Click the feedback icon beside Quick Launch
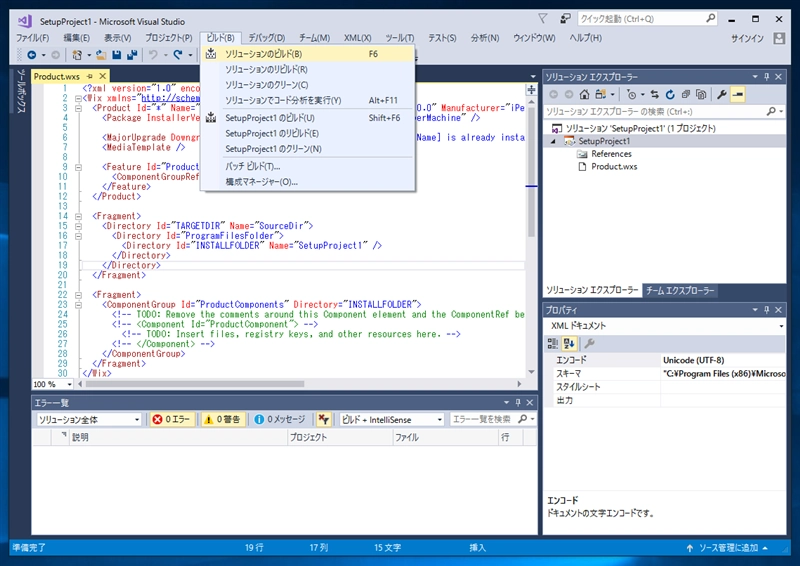This screenshot has width=800, height=566. [x=565, y=19]
